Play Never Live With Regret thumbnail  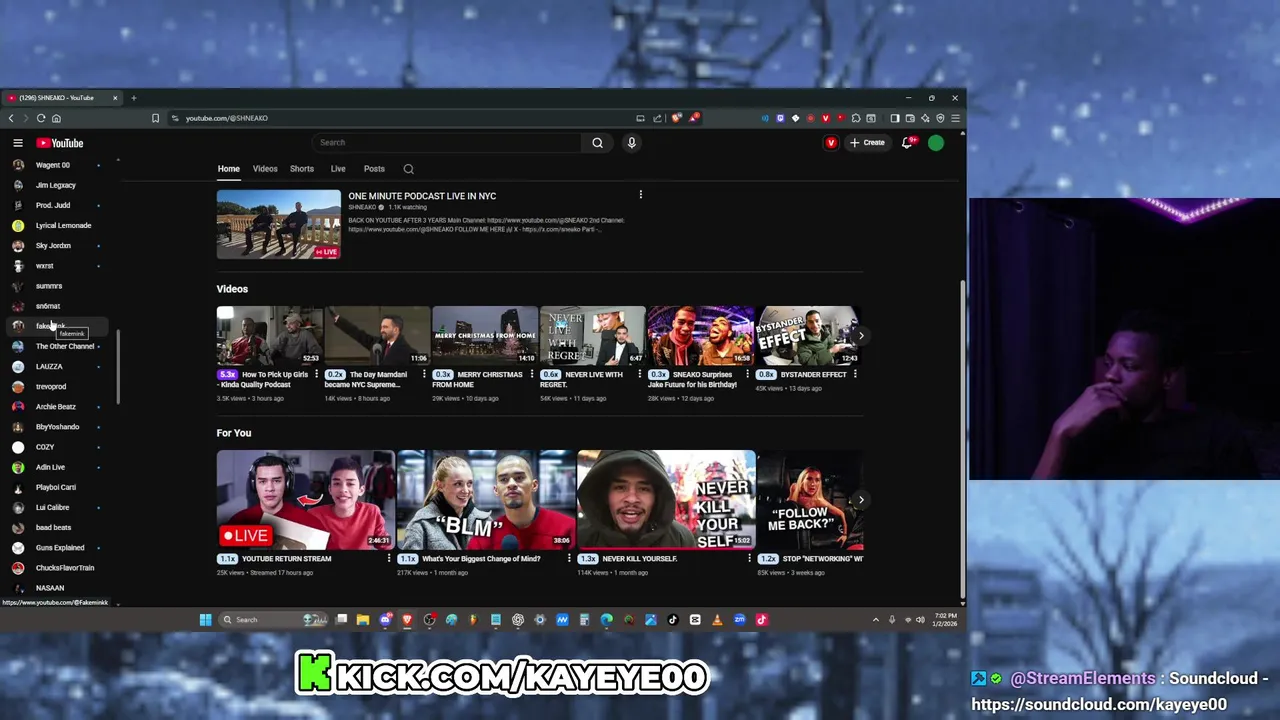tap(593, 335)
